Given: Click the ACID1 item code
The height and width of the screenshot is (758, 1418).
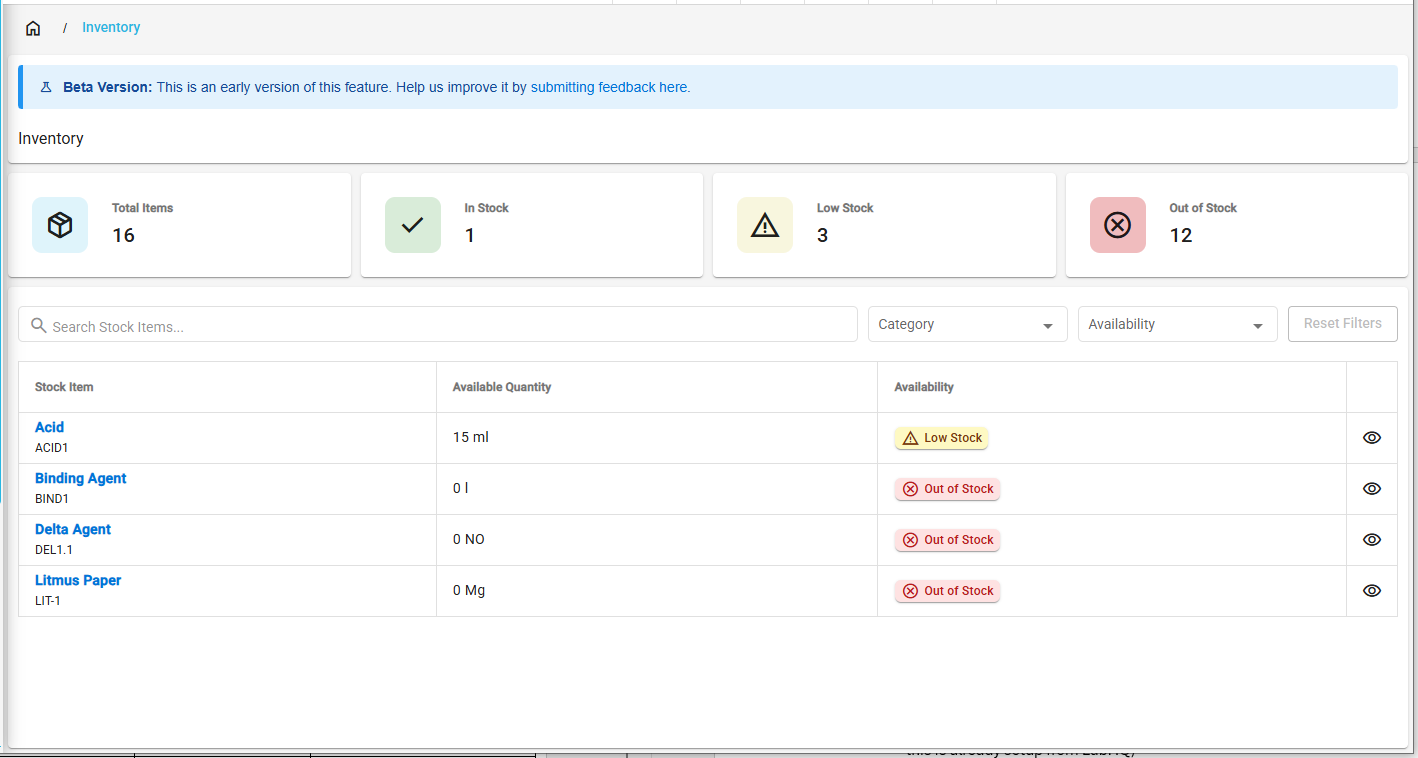Looking at the screenshot, I should click(x=52, y=448).
